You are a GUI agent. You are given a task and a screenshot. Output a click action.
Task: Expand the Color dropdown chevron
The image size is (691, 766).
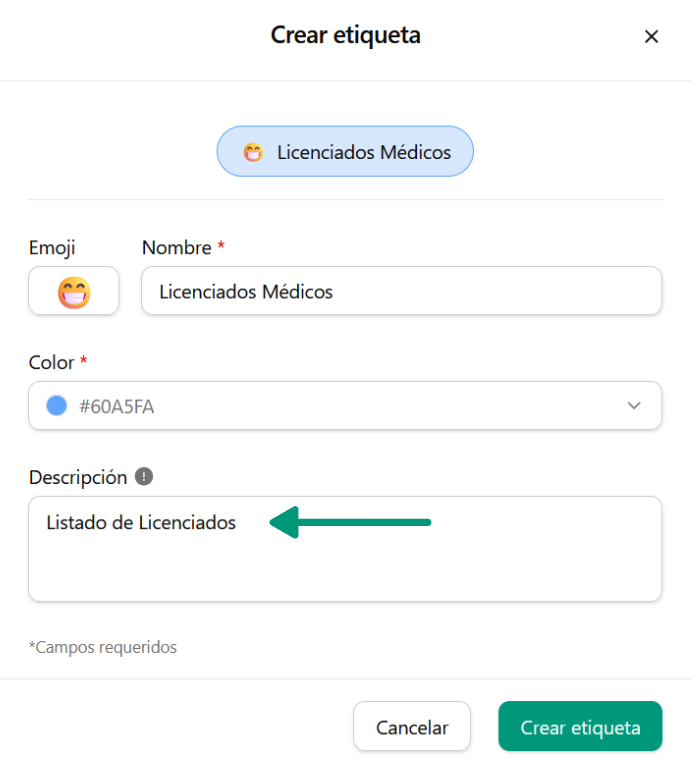[x=633, y=405]
